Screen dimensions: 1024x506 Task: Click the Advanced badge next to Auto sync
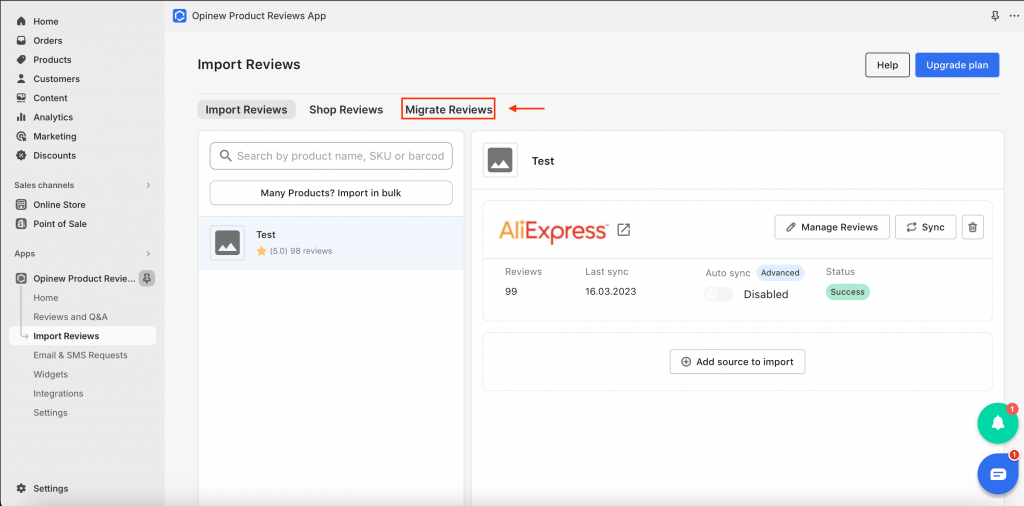(x=780, y=273)
